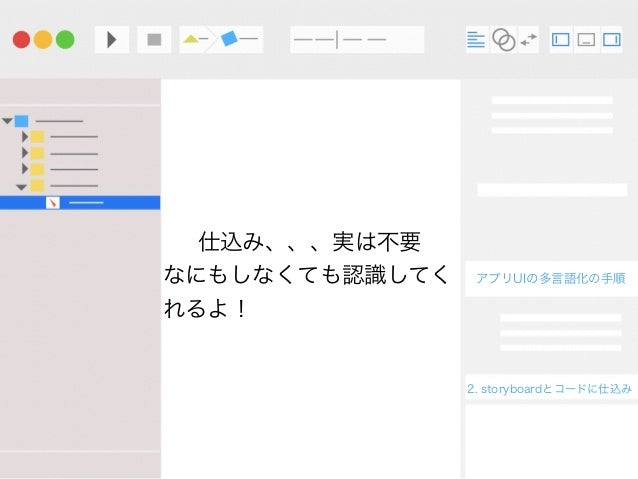Click the red close window button
Screen dimensions: 638x479
[22, 40]
